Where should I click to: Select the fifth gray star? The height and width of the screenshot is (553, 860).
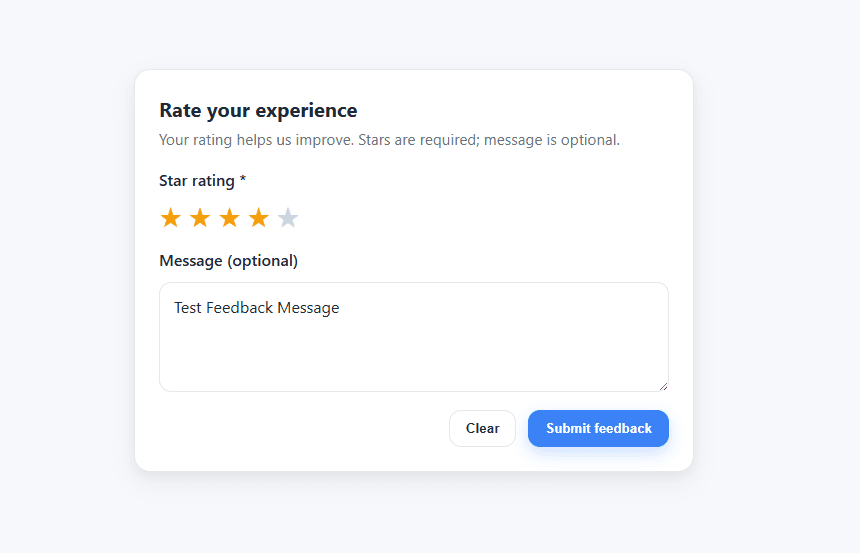pyautogui.click(x=288, y=218)
